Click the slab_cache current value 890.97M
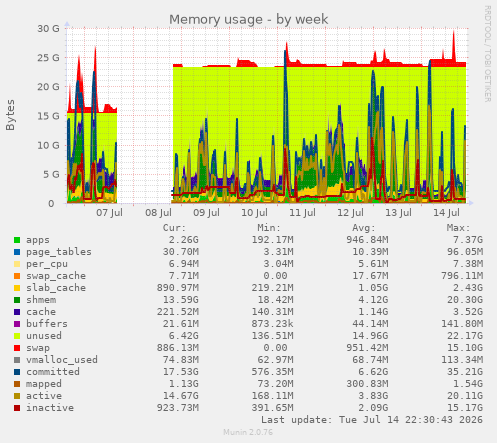The height and width of the screenshot is (443, 497). click(178, 288)
